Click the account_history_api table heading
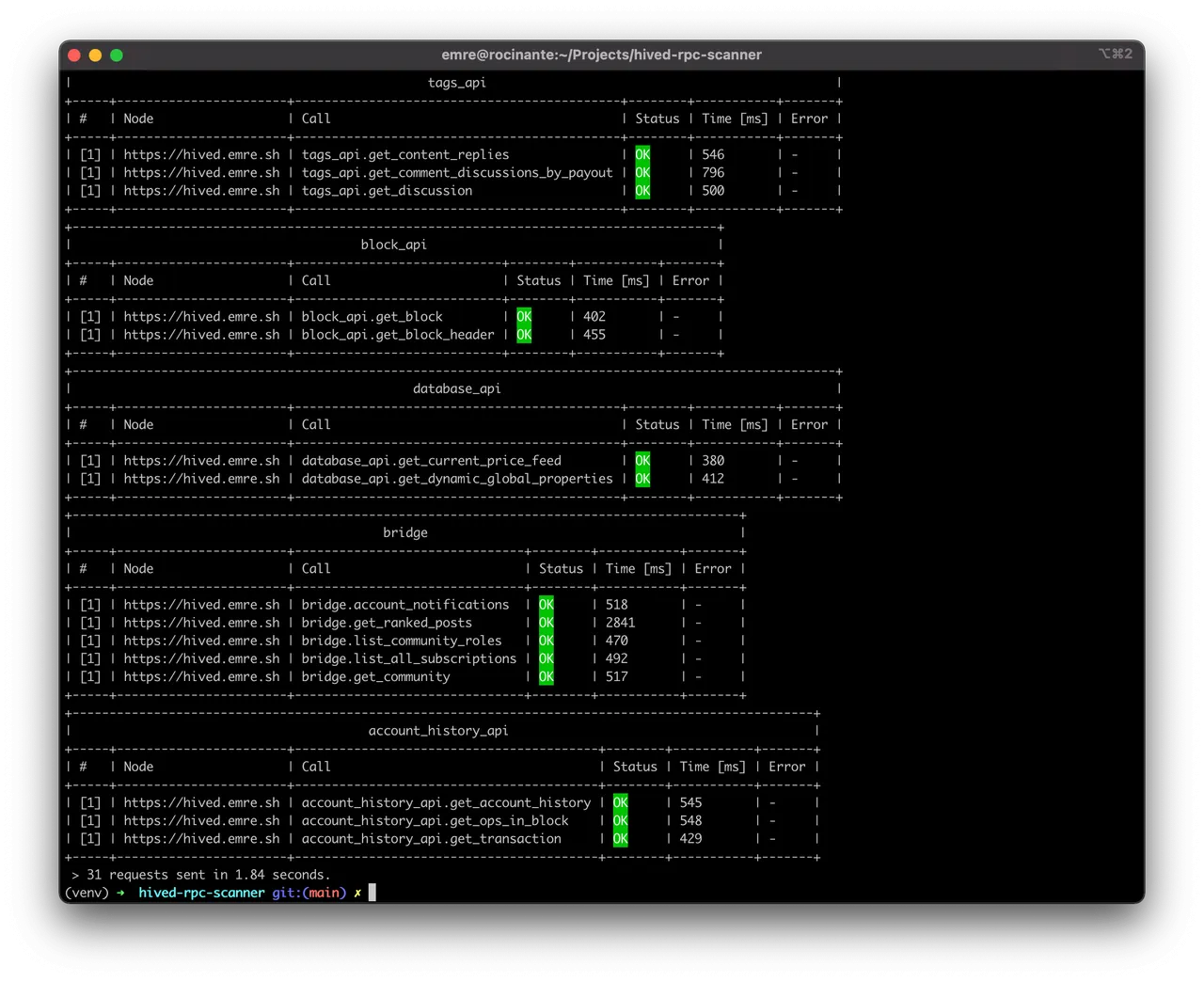Viewport: 1204px width, 982px height. coord(438,730)
